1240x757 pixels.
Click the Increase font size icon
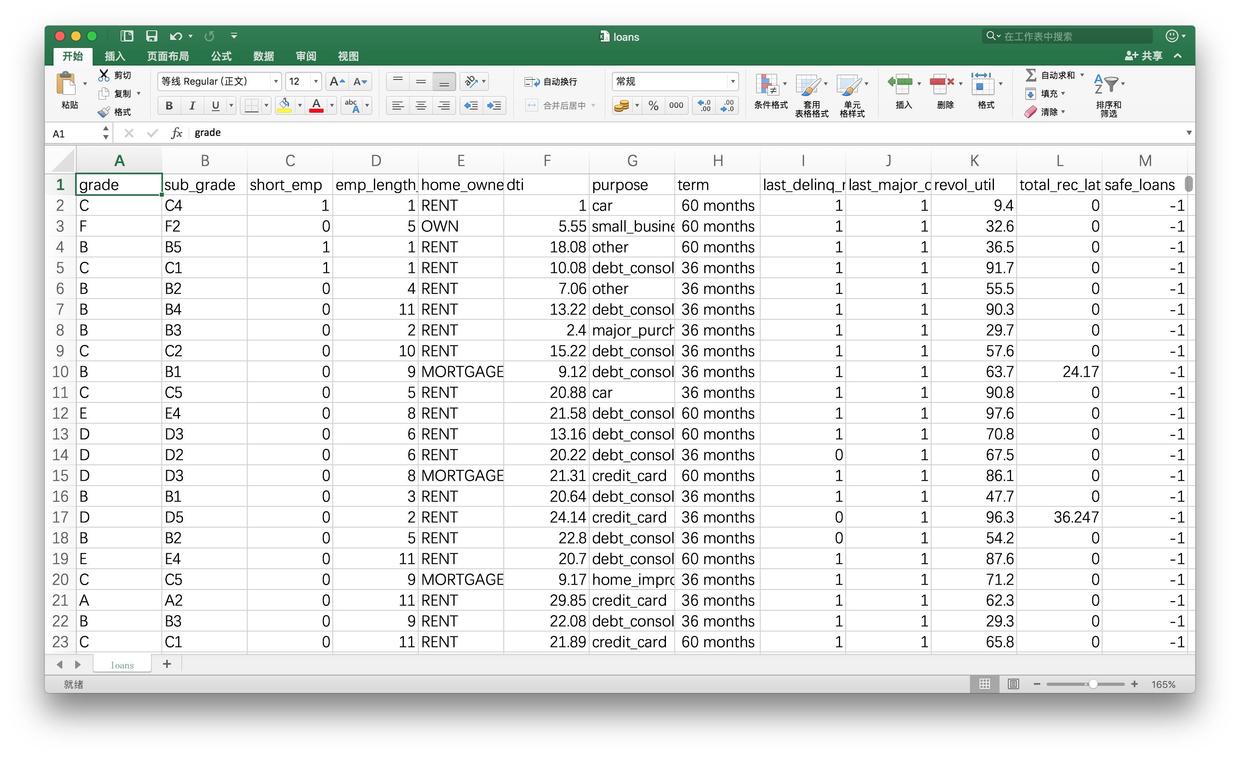[337, 82]
